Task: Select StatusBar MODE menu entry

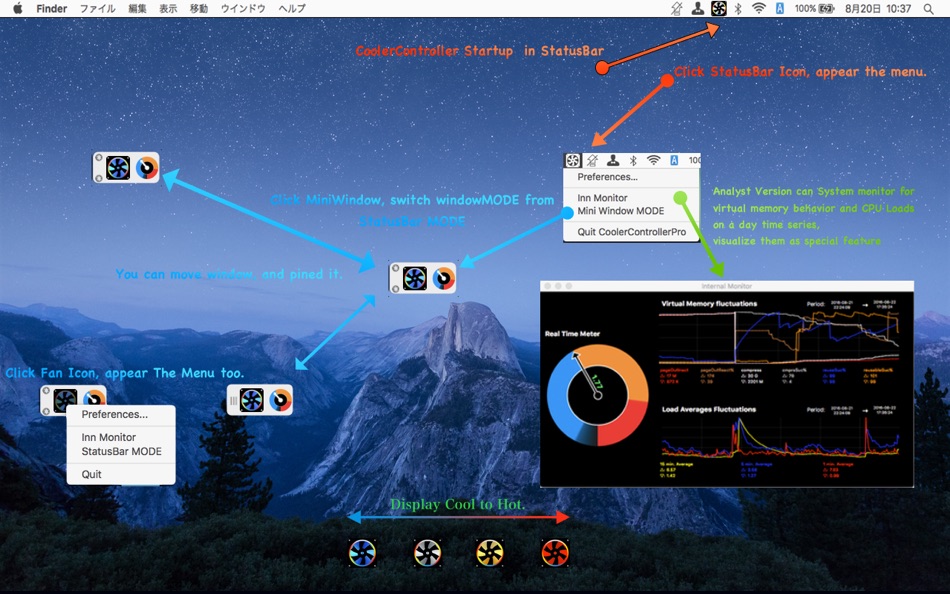Action: (121, 452)
